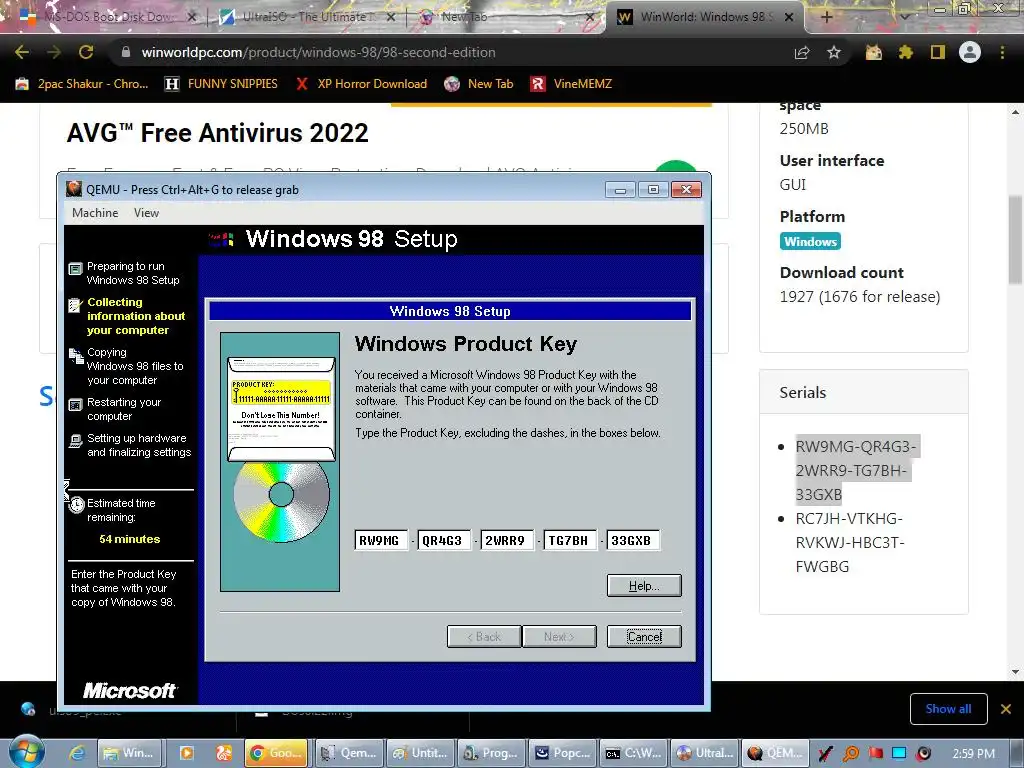Open the QEMU Machine menu
The image size is (1024, 768).
pos(95,213)
